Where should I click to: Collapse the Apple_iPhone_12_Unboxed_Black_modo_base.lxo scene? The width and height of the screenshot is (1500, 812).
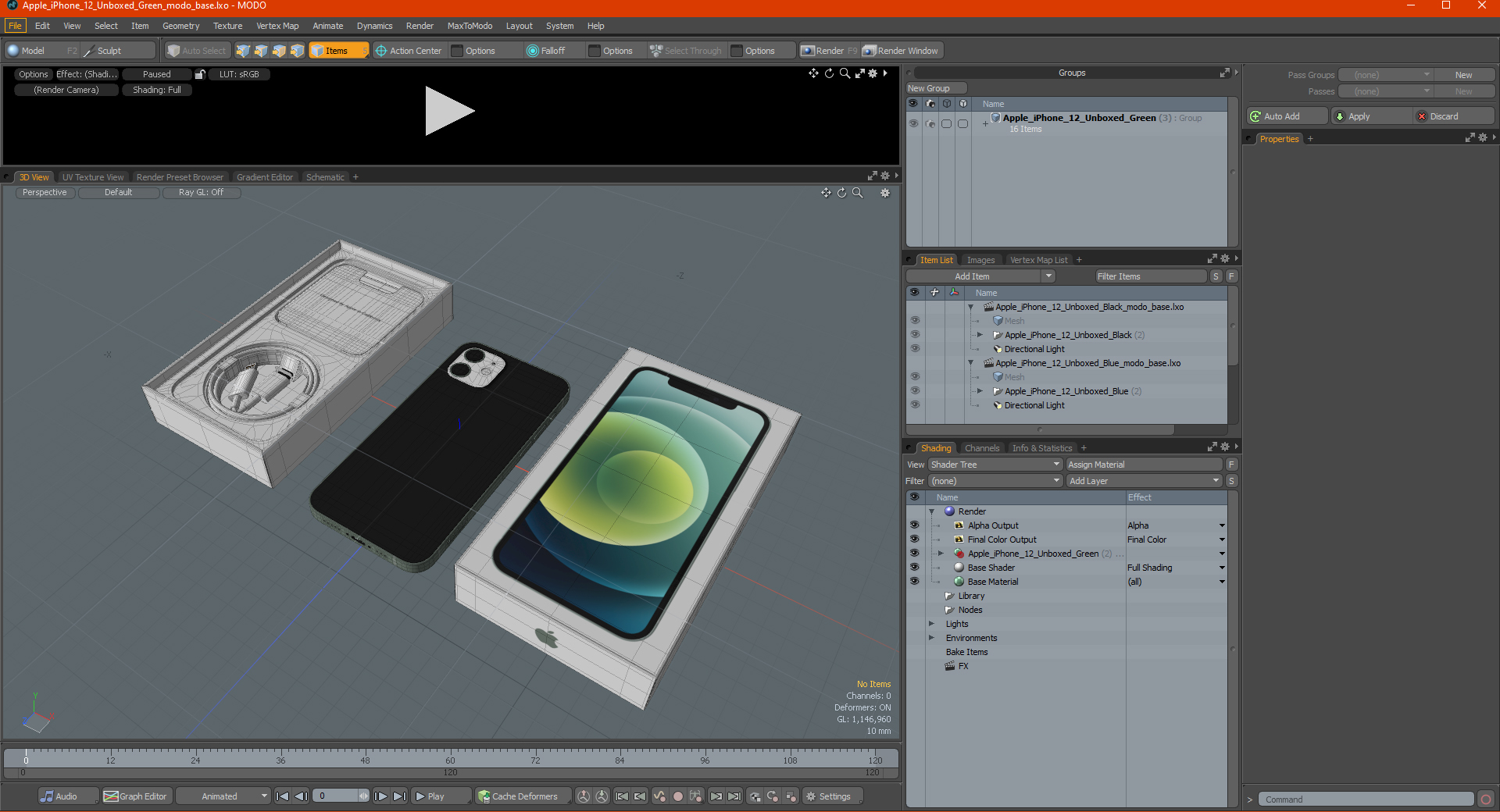pyautogui.click(x=971, y=307)
